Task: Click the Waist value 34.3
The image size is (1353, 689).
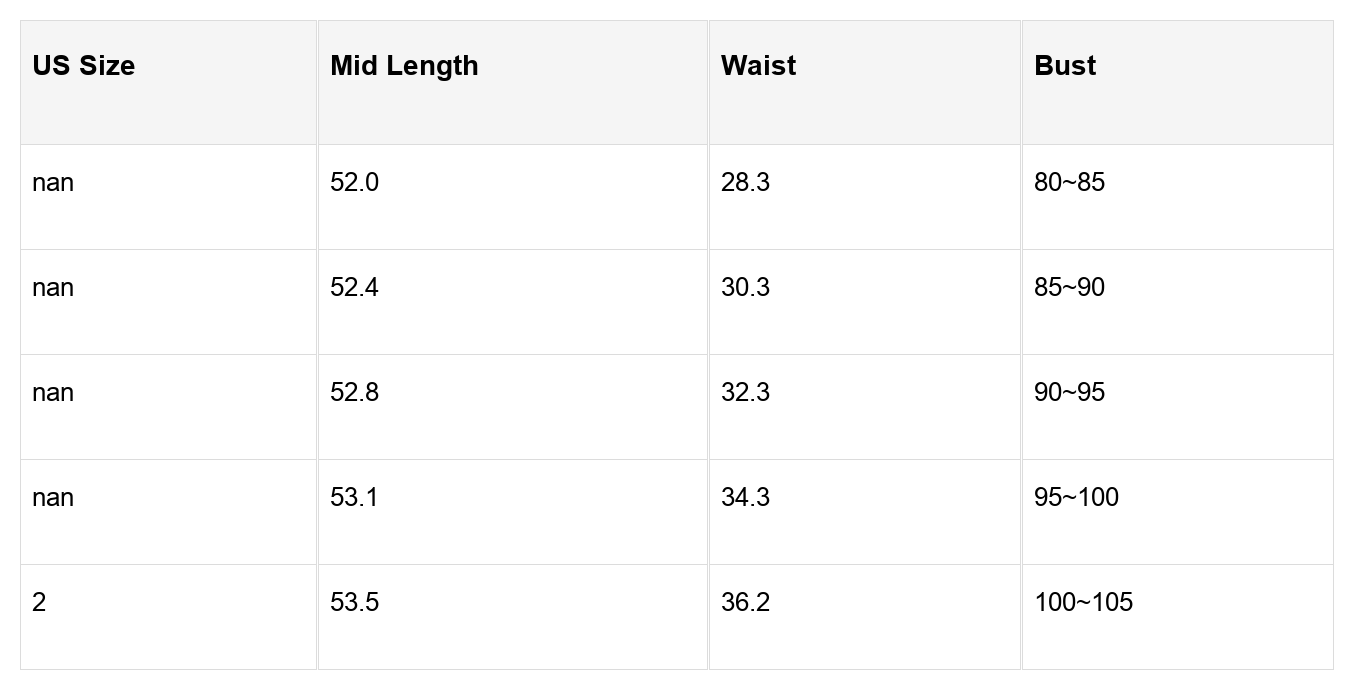Action: pos(745,498)
